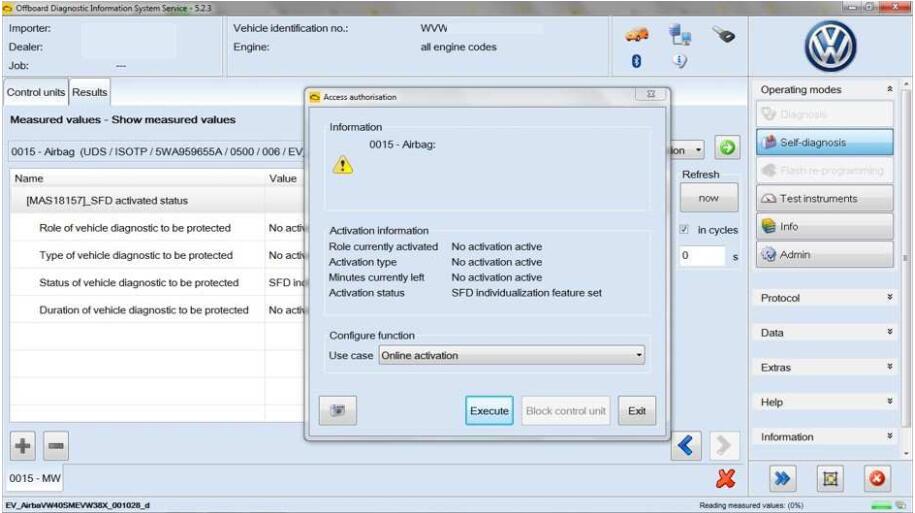915x513 pixels.
Task: Close the Access authorisation dialog
Action: (651, 94)
